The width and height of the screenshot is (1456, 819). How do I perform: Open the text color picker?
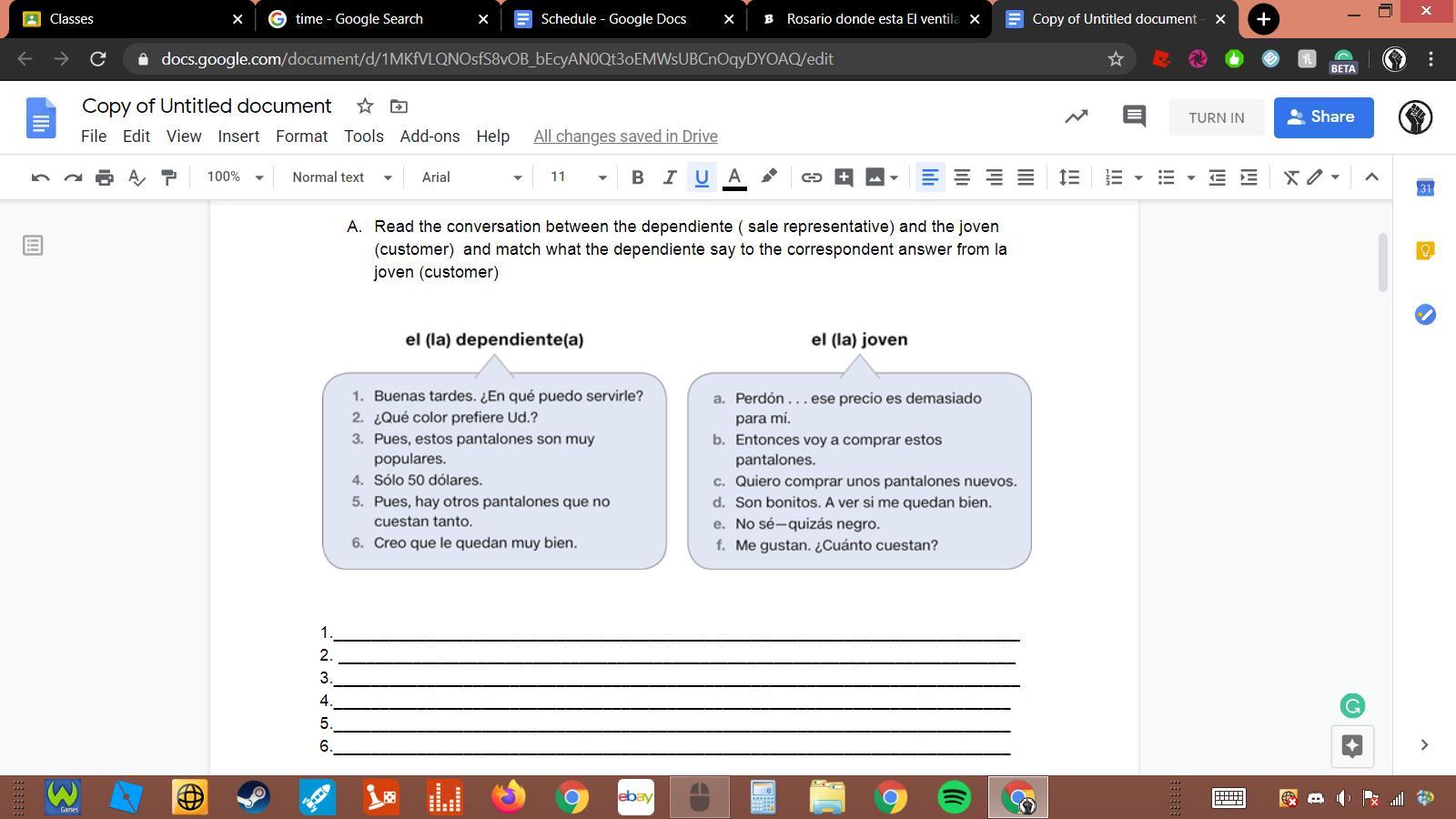(734, 177)
